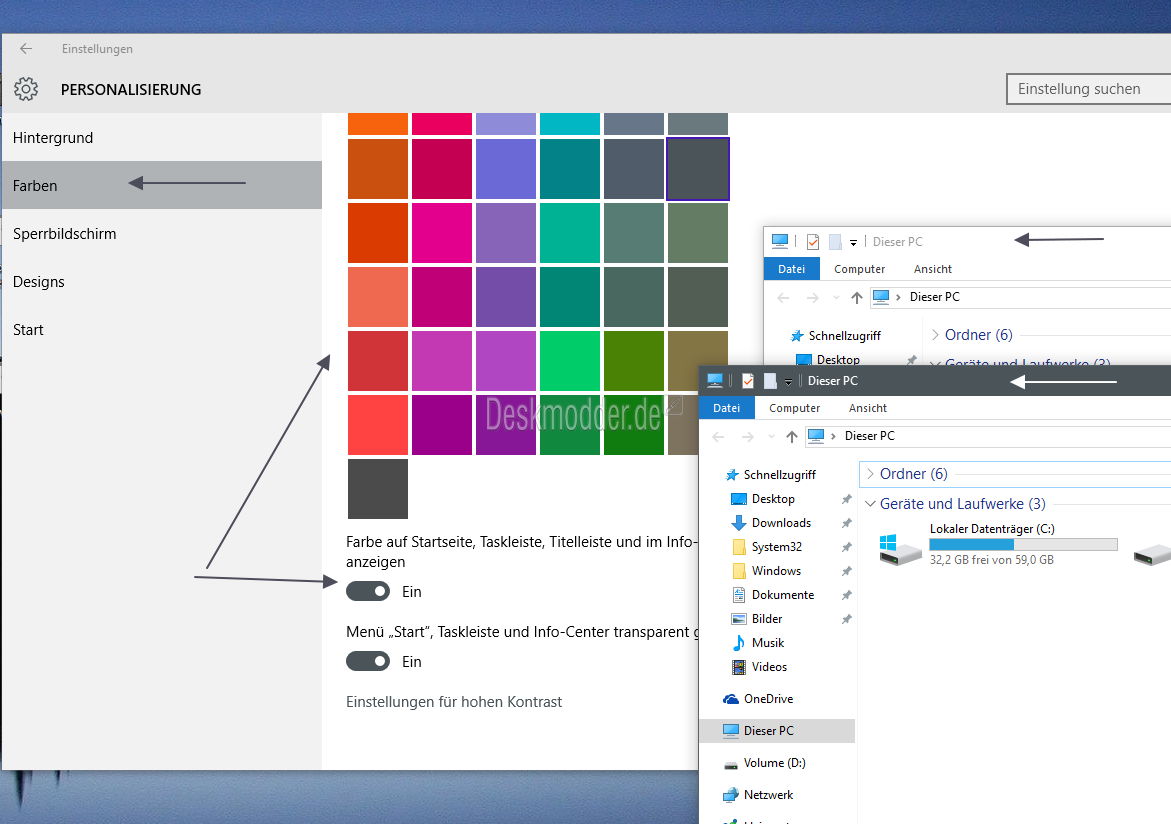The image size is (1171, 824).
Task: Open the Computer tab in back Explorer
Action: 860,269
